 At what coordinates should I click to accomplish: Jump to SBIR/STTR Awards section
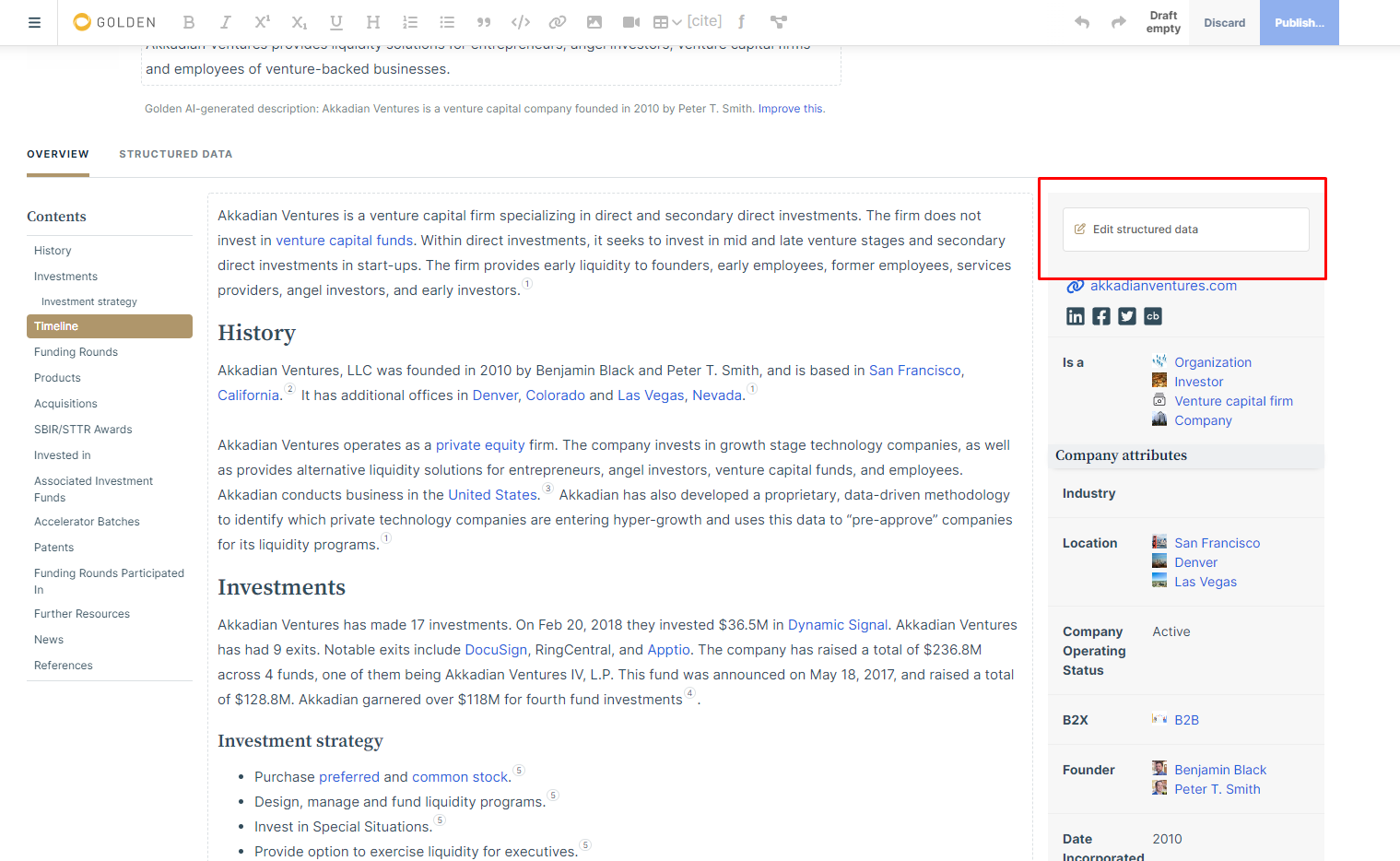coord(83,430)
